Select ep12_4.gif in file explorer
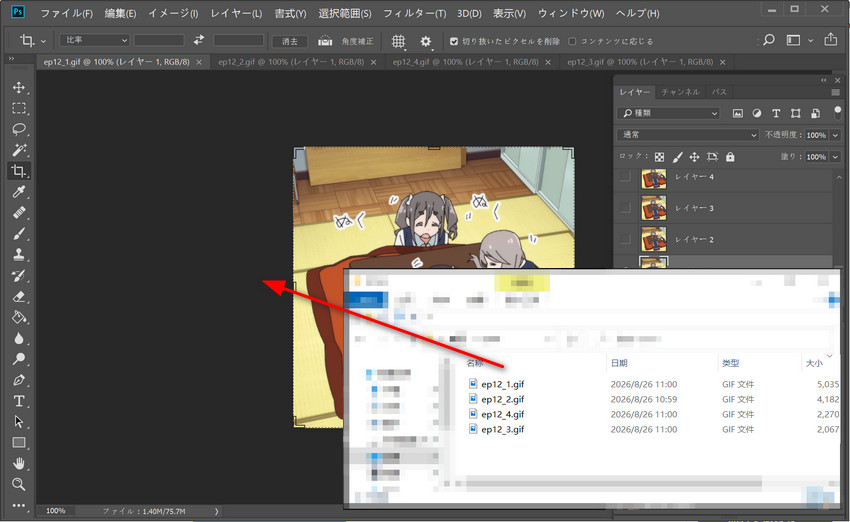The height and width of the screenshot is (522, 850). pos(503,414)
